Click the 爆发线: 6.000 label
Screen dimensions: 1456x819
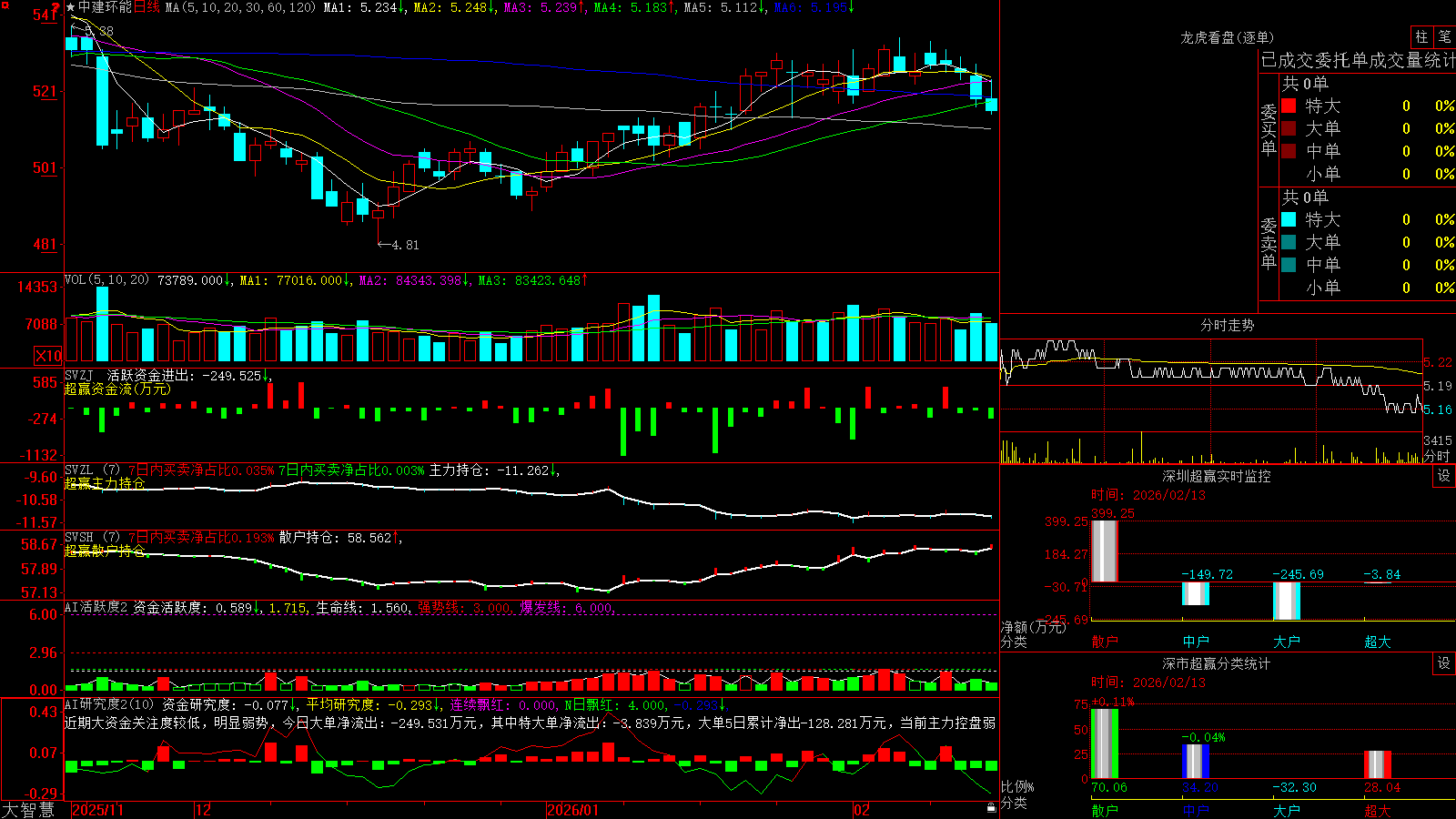coord(566,608)
